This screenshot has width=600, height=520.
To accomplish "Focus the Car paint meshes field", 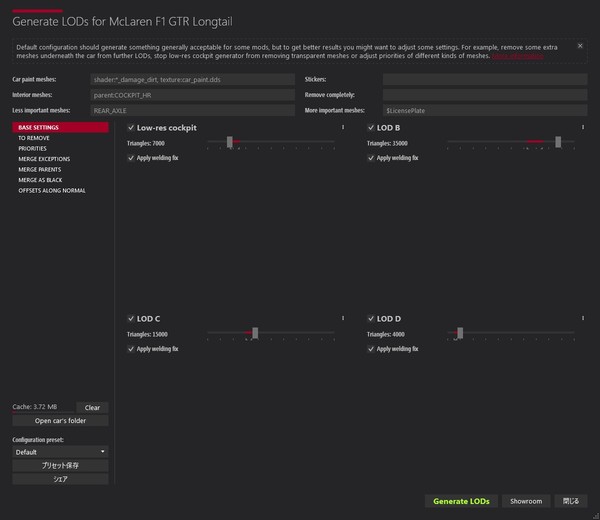I will click(x=193, y=80).
